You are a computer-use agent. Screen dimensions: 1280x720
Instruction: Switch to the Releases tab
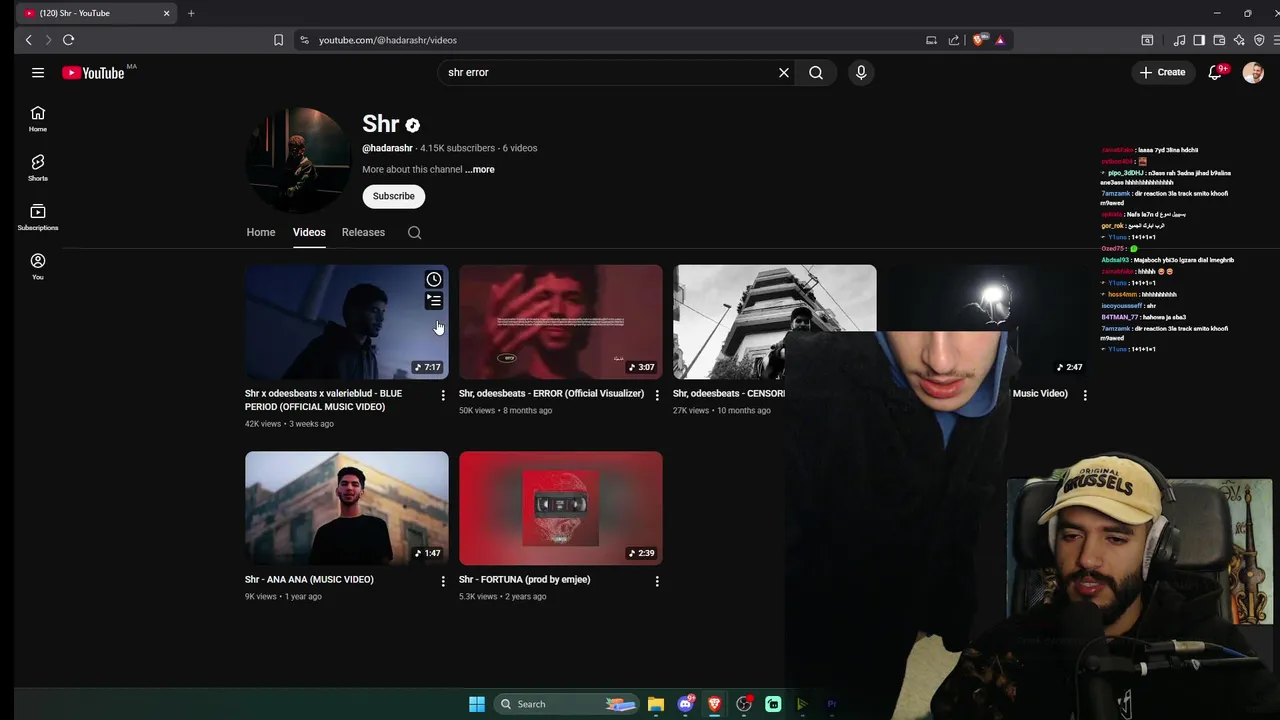pos(363,232)
